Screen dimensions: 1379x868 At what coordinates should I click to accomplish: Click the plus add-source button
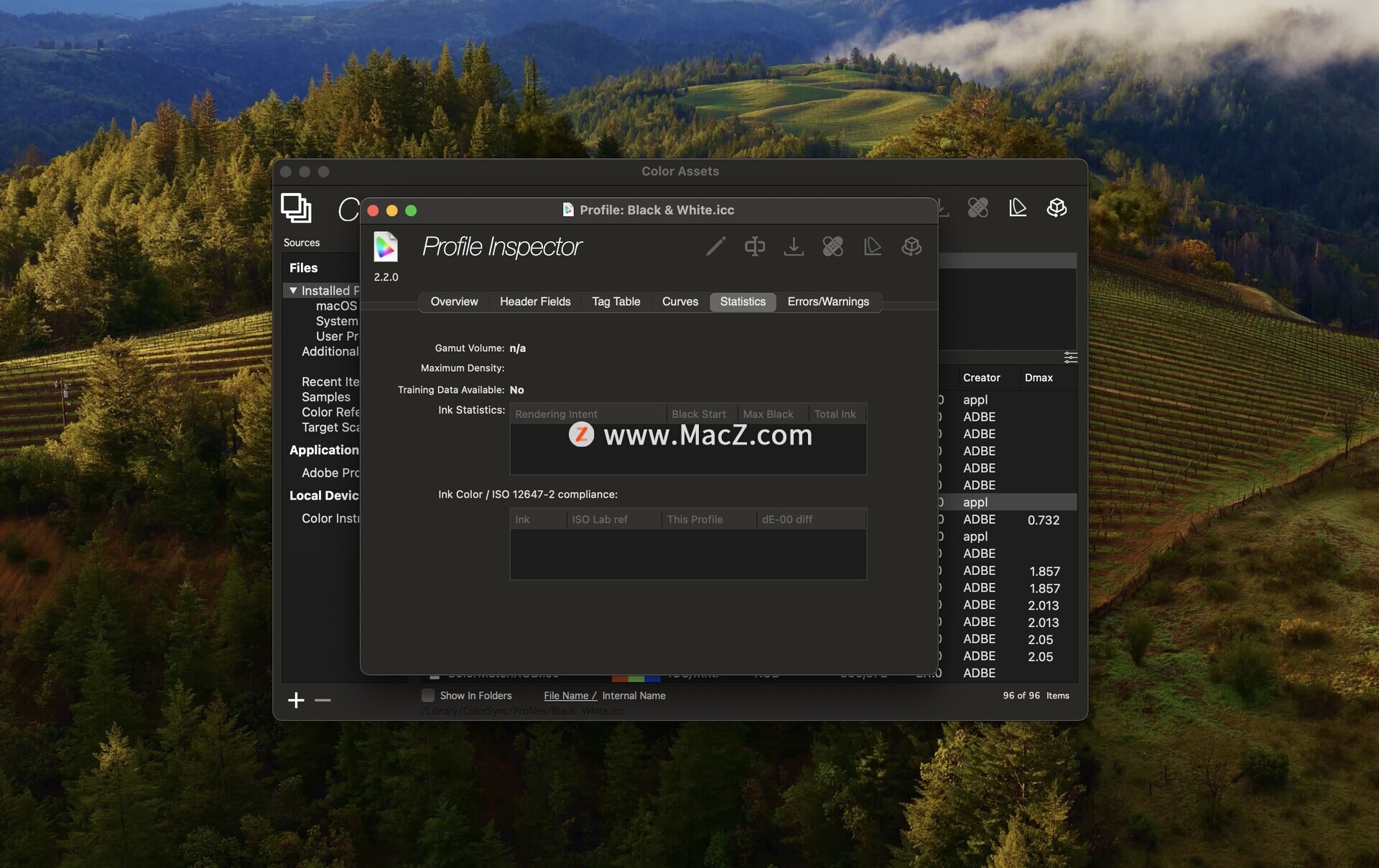pos(296,700)
